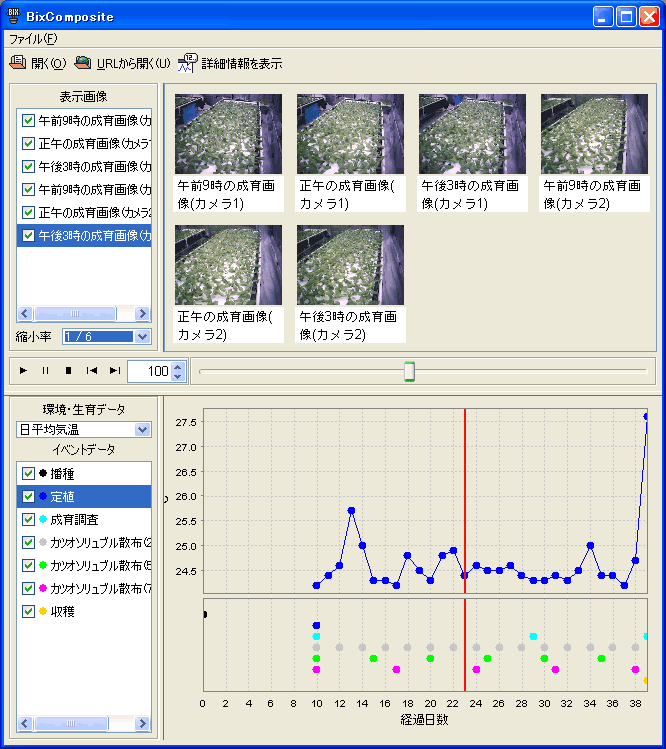This screenshot has width=666, height=749.
Task: Uncheck the 播種 event checkbox
Action: click(x=28, y=473)
